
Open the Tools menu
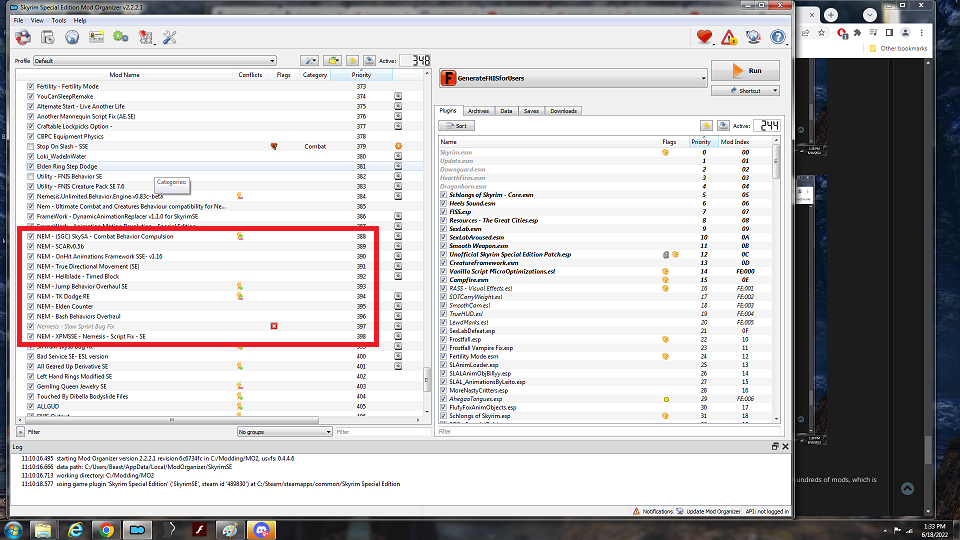pyautogui.click(x=59, y=20)
